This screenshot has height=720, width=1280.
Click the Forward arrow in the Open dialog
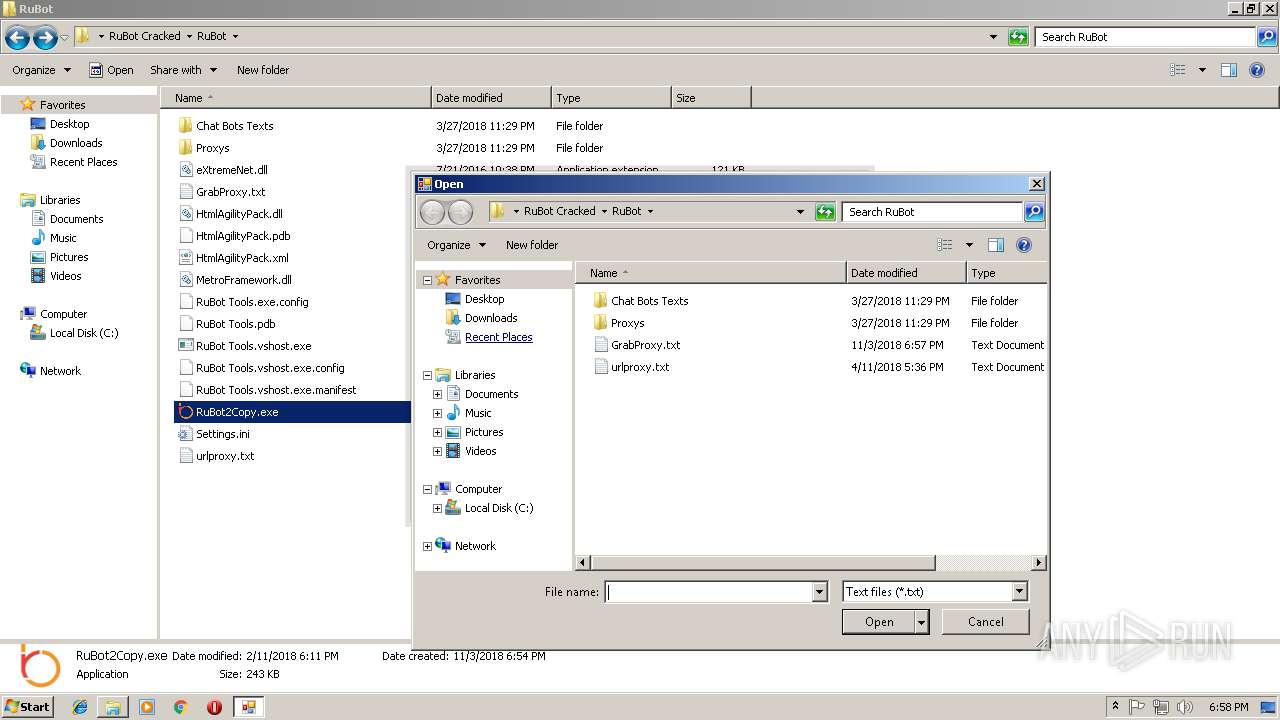[460, 211]
